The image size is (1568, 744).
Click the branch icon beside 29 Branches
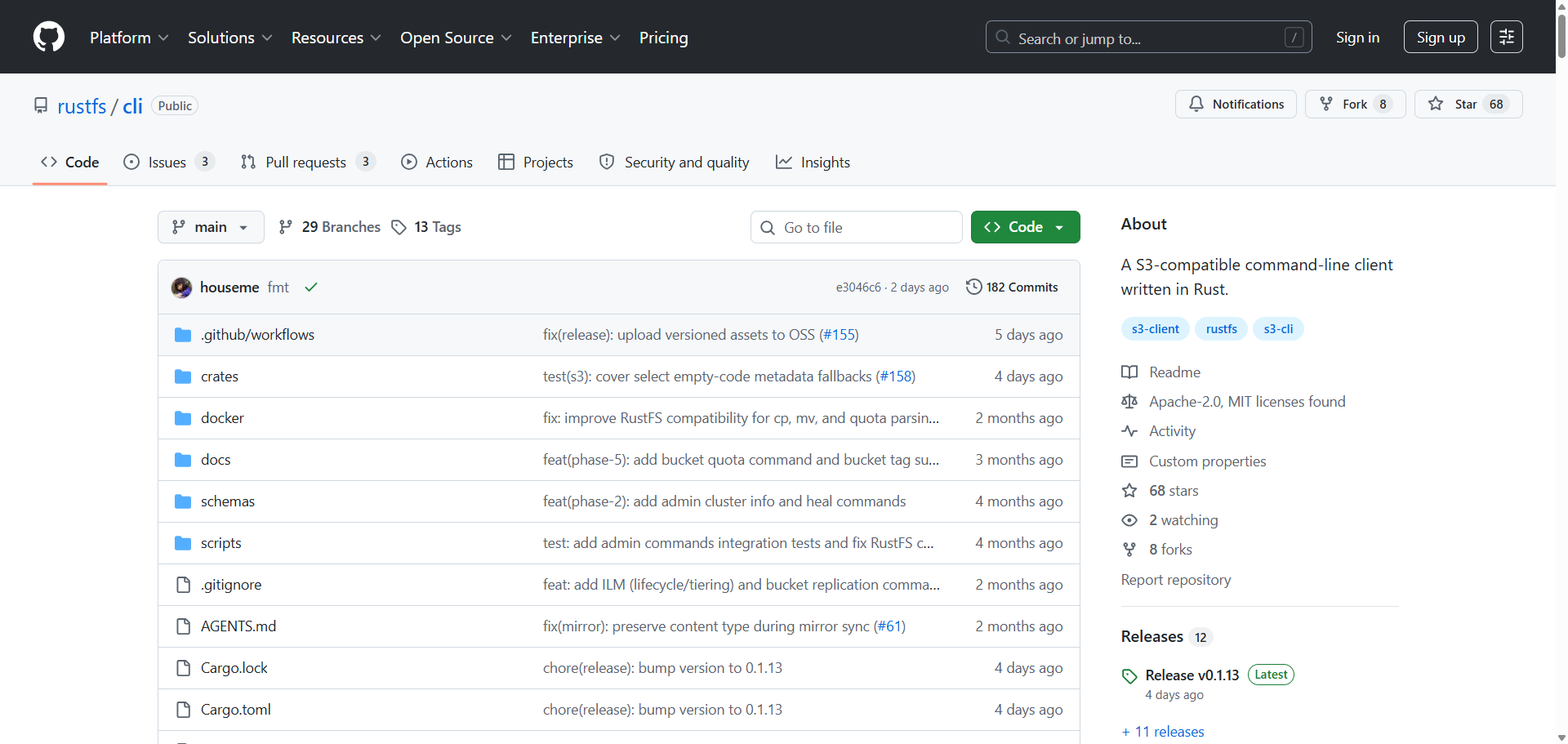click(x=285, y=227)
